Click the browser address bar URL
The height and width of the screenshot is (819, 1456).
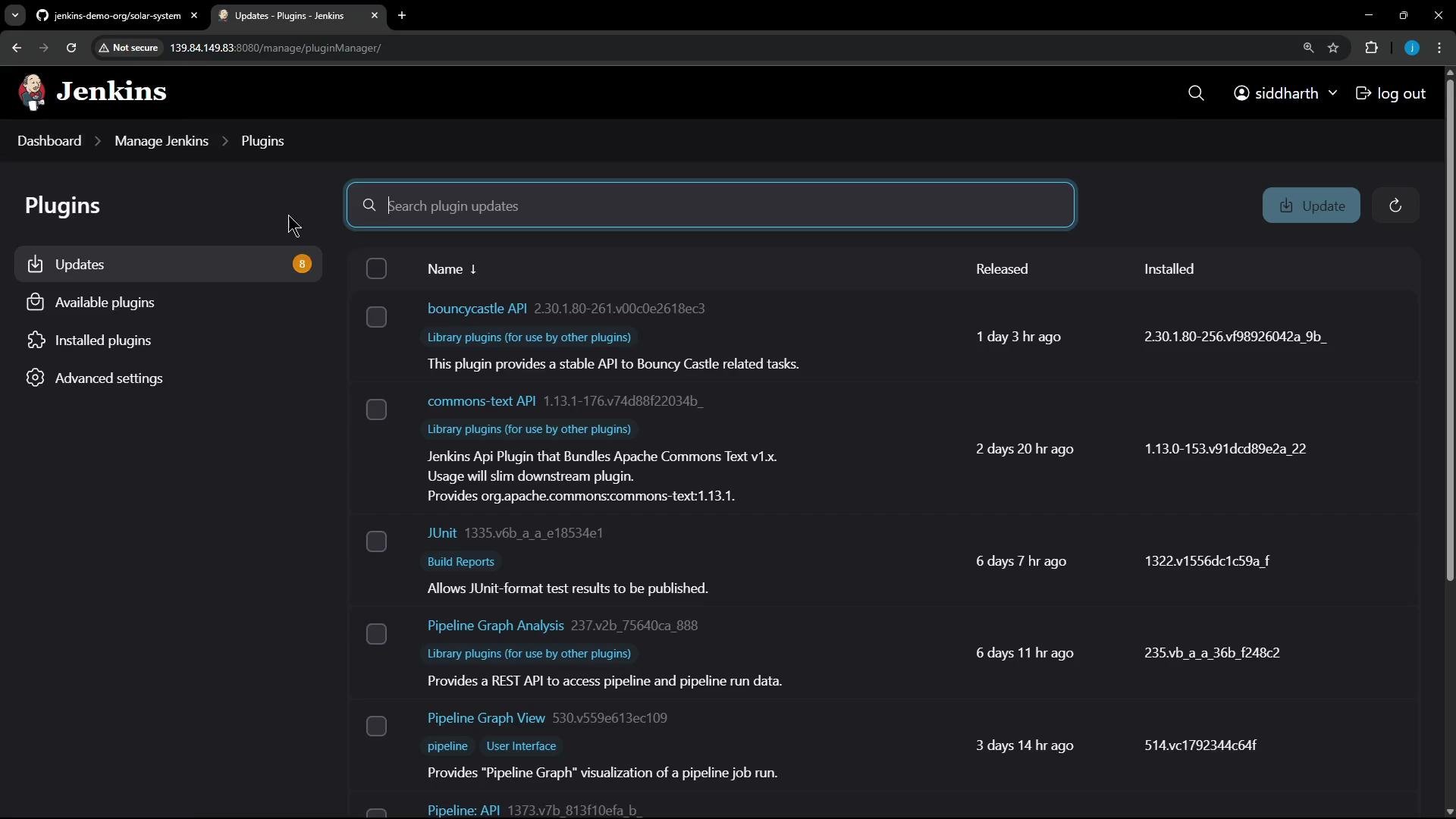(275, 48)
